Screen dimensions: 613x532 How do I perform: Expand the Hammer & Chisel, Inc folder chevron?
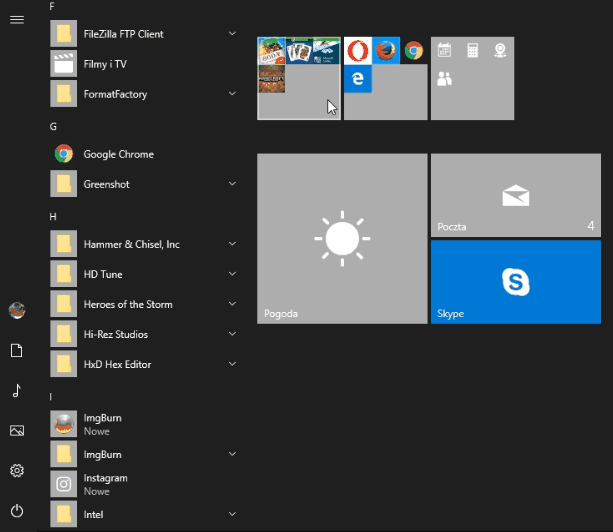232,244
